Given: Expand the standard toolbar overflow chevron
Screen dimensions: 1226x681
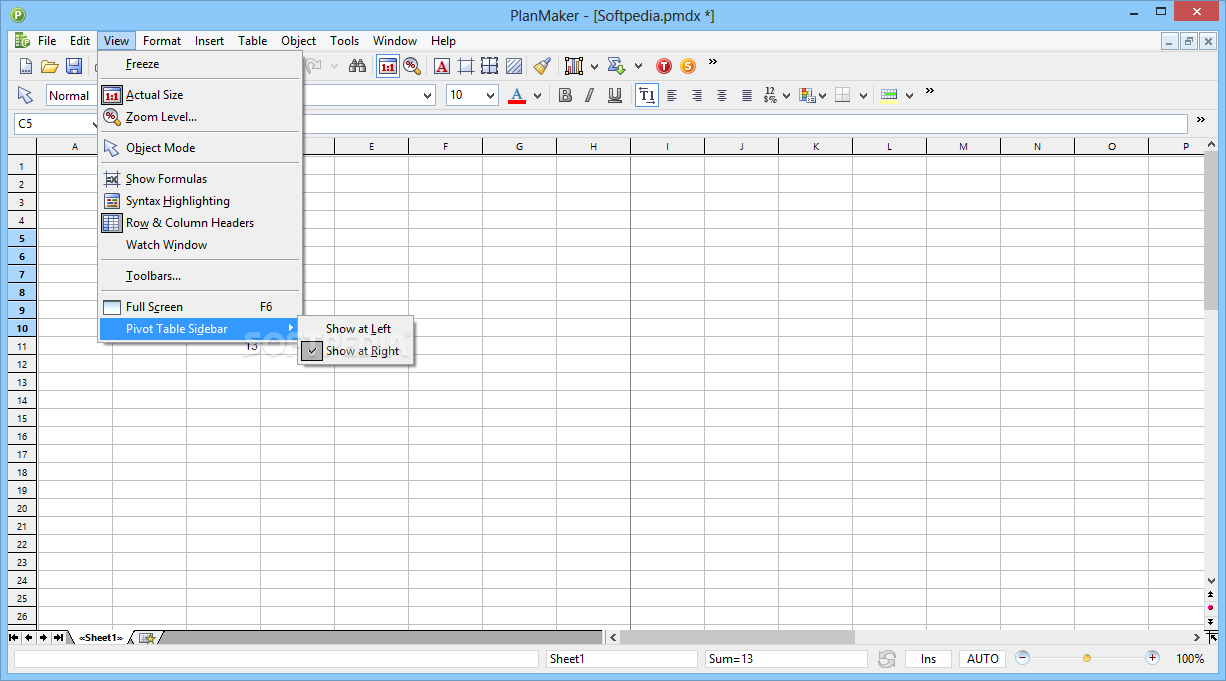Looking at the screenshot, I should click(713, 62).
